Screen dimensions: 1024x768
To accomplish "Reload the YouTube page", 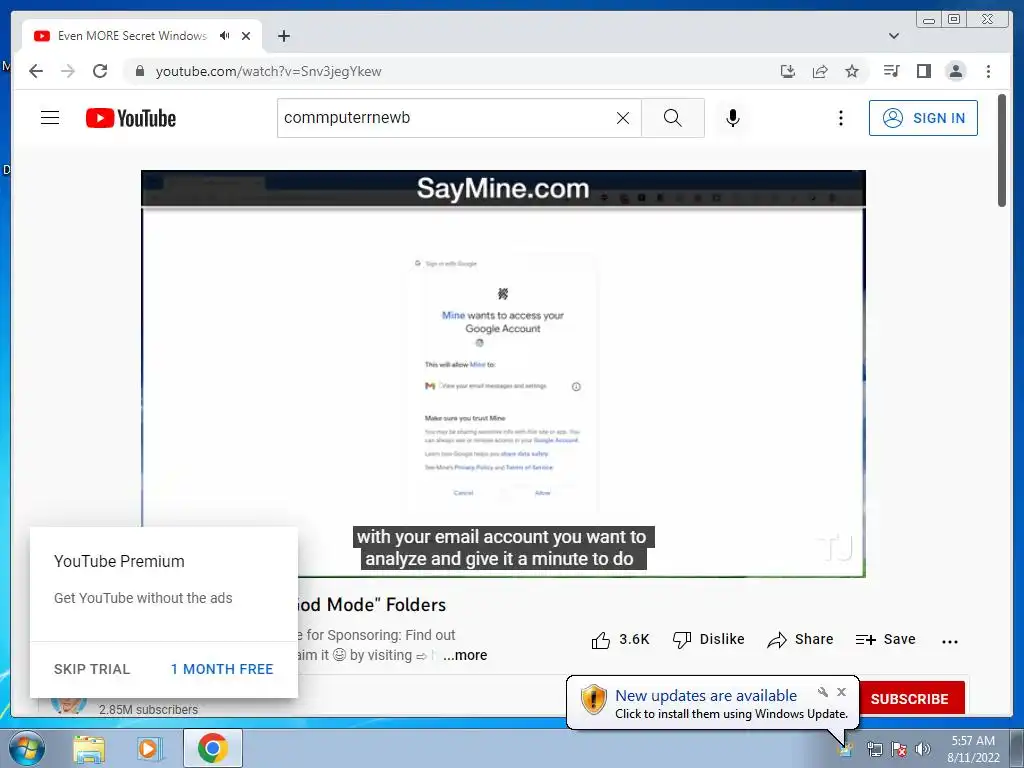I will tap(100, 71).
